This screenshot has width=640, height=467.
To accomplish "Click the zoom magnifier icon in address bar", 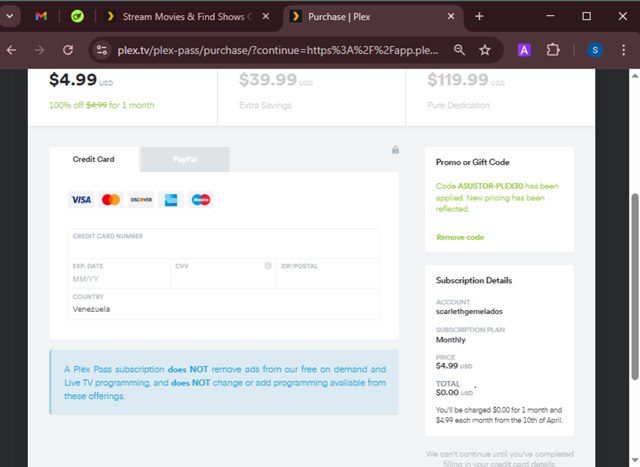I will 459,50.
